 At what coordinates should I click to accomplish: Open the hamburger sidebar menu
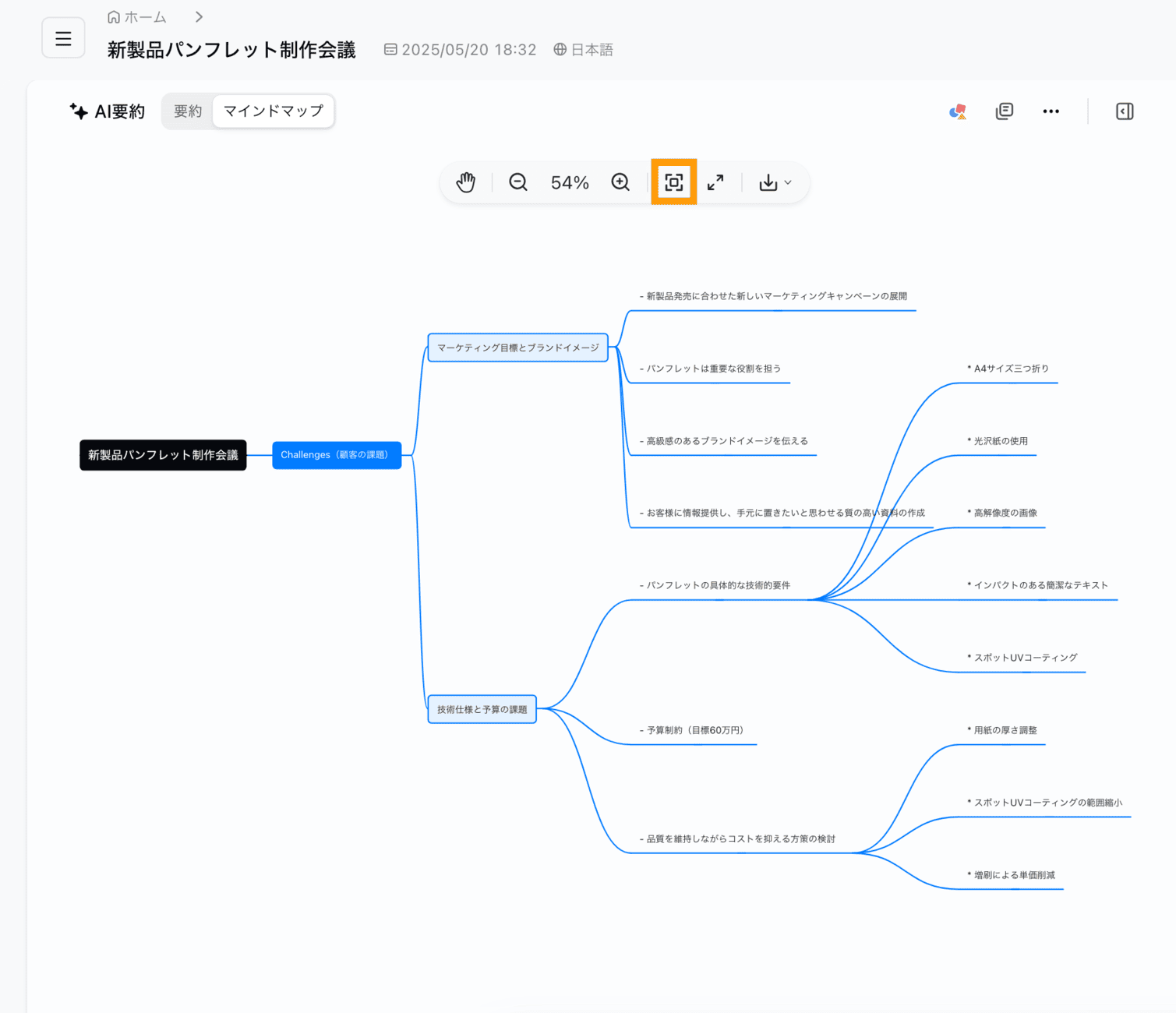tap(63, 38)
